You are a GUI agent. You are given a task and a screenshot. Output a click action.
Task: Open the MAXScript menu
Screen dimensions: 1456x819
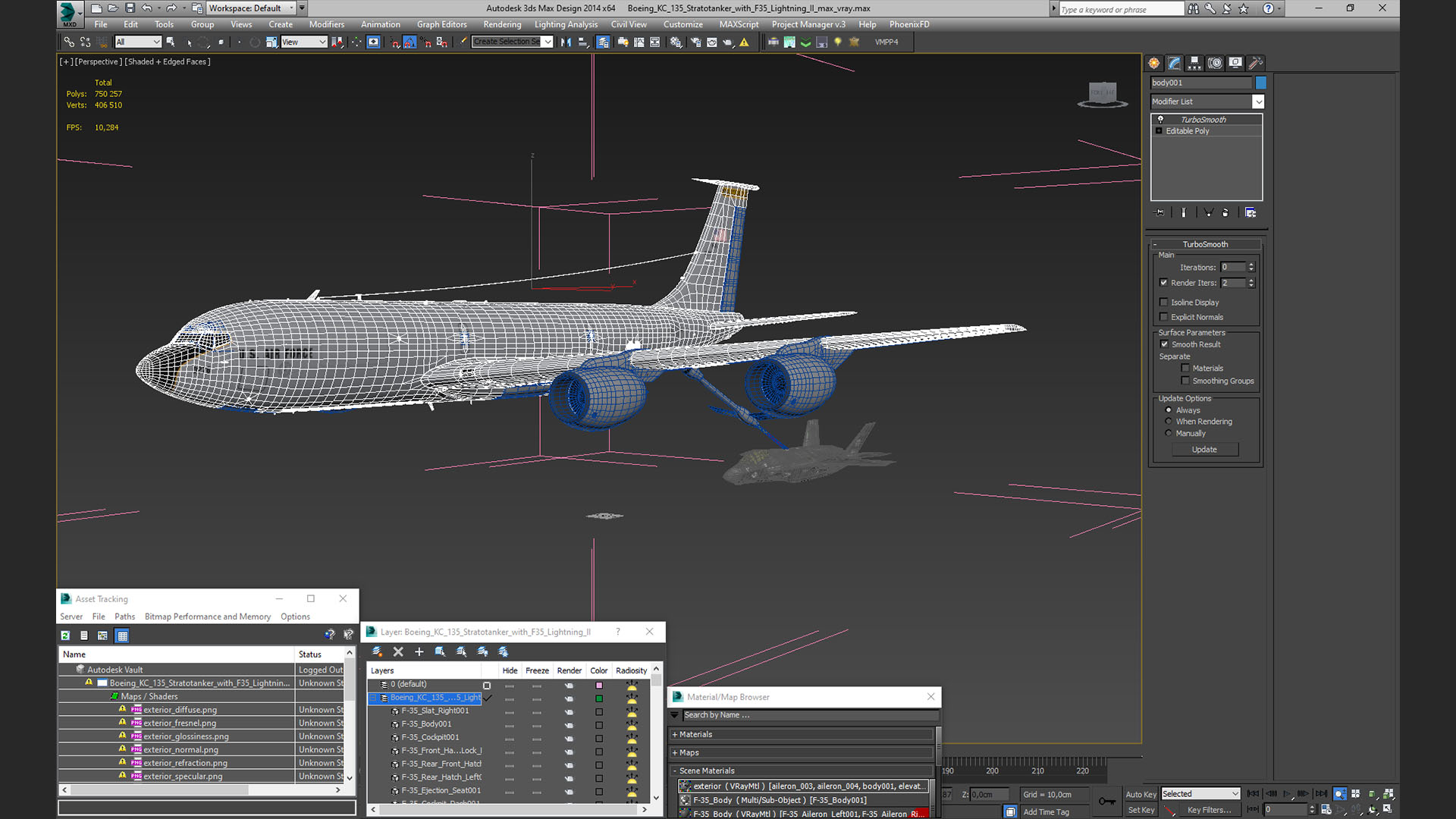point(739,24)
